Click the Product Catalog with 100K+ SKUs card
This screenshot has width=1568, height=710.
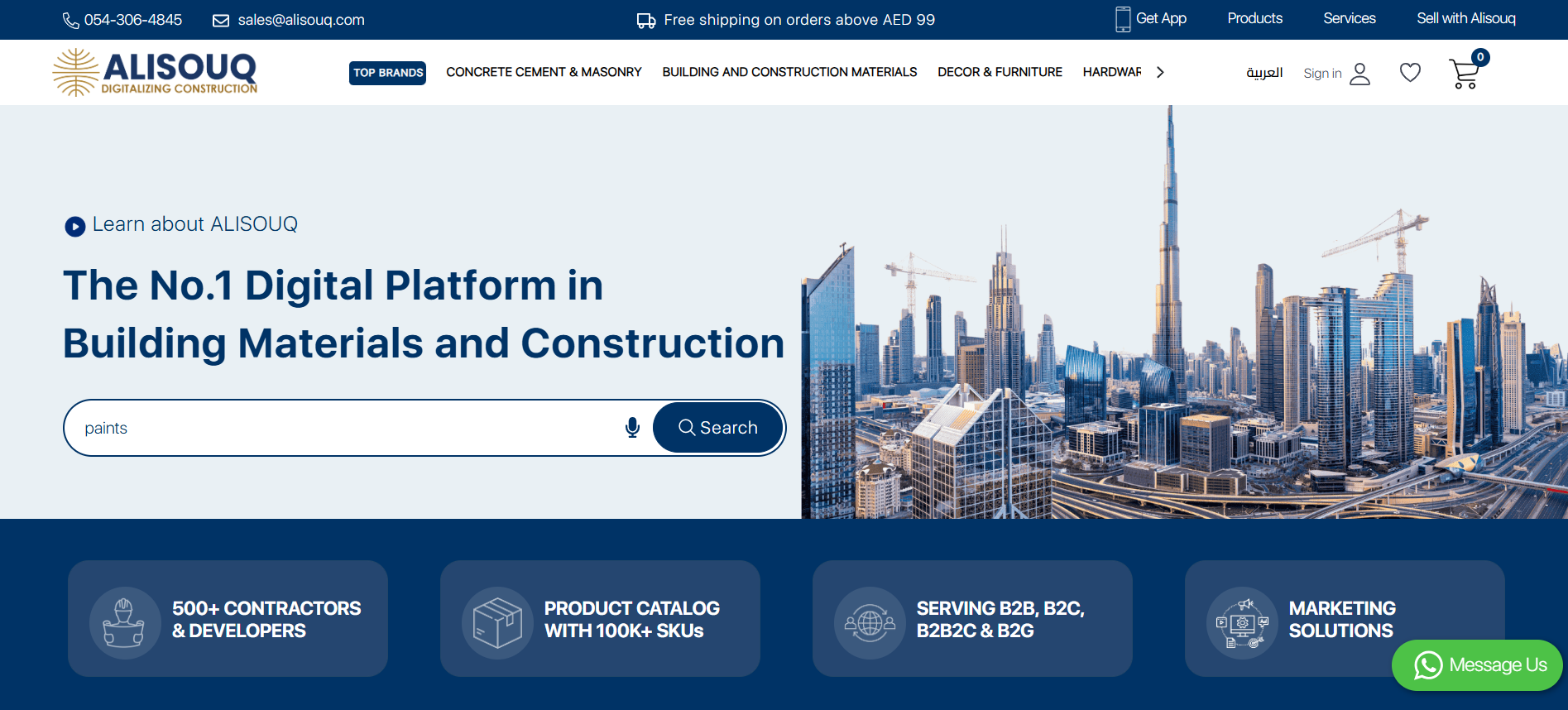(x=600, y=619)
